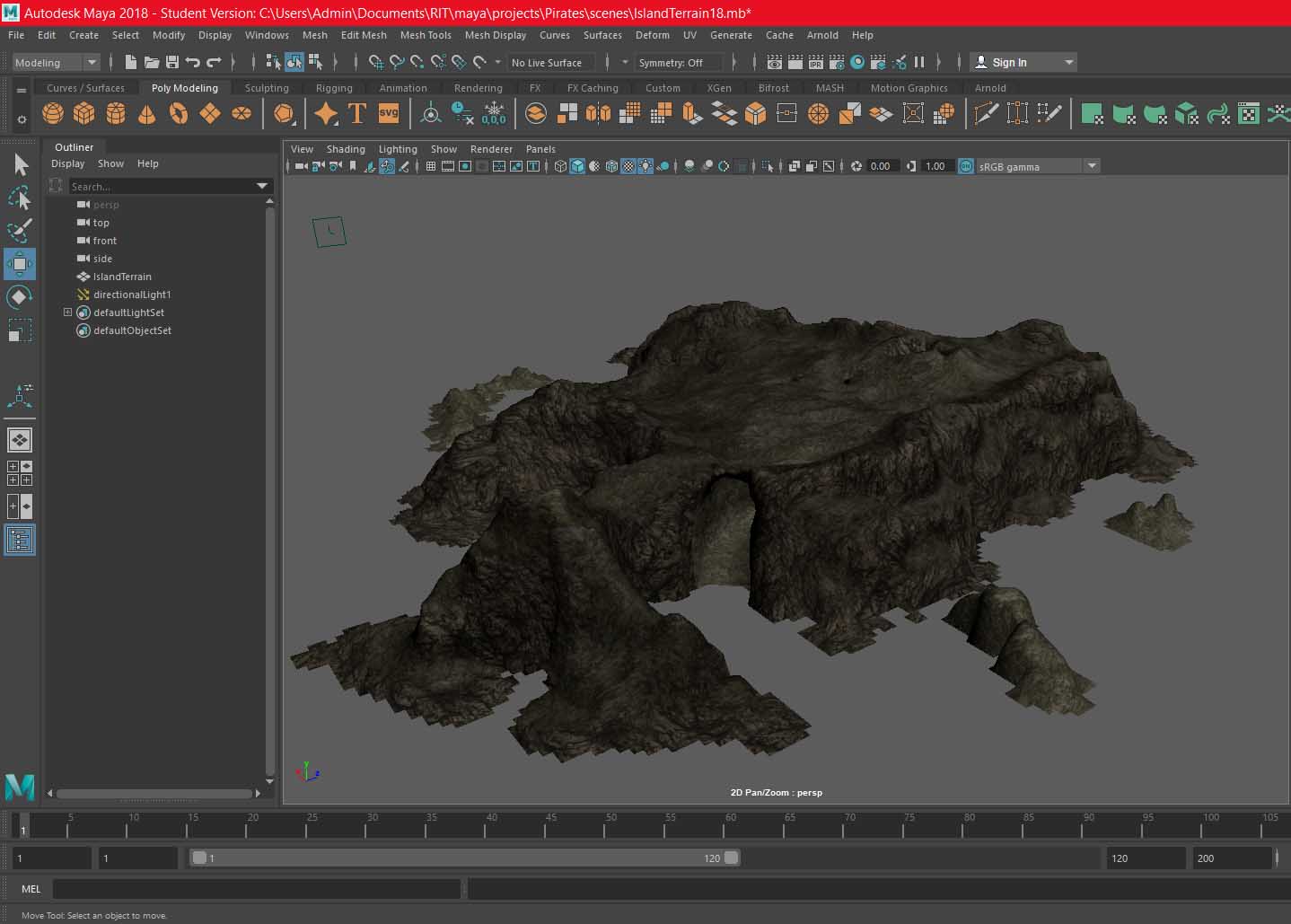
Task: Click the Combine meshes shelf icon
Action: coord(536,114)
